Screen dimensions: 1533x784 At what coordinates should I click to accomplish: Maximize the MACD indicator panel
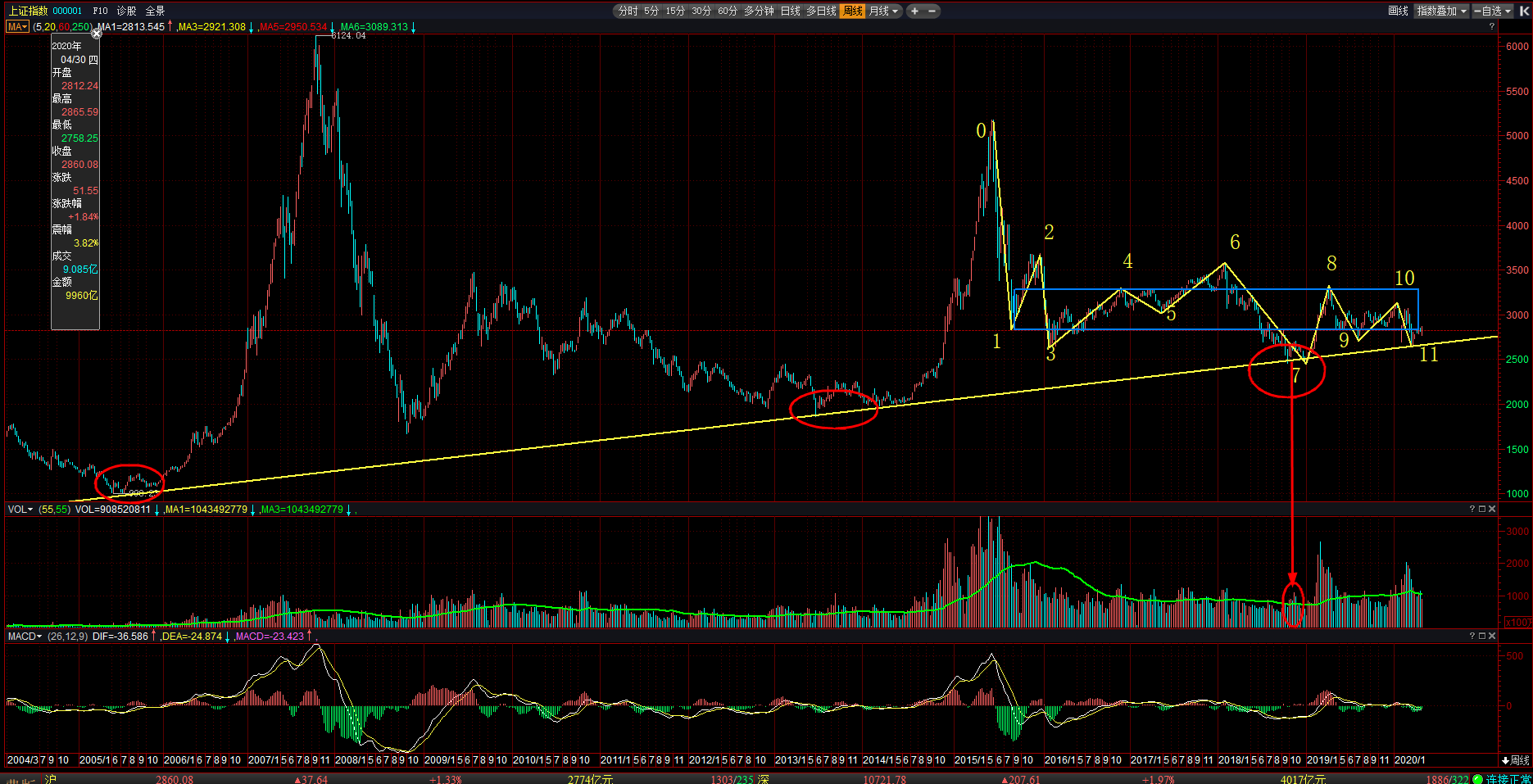coord(1481,636)
